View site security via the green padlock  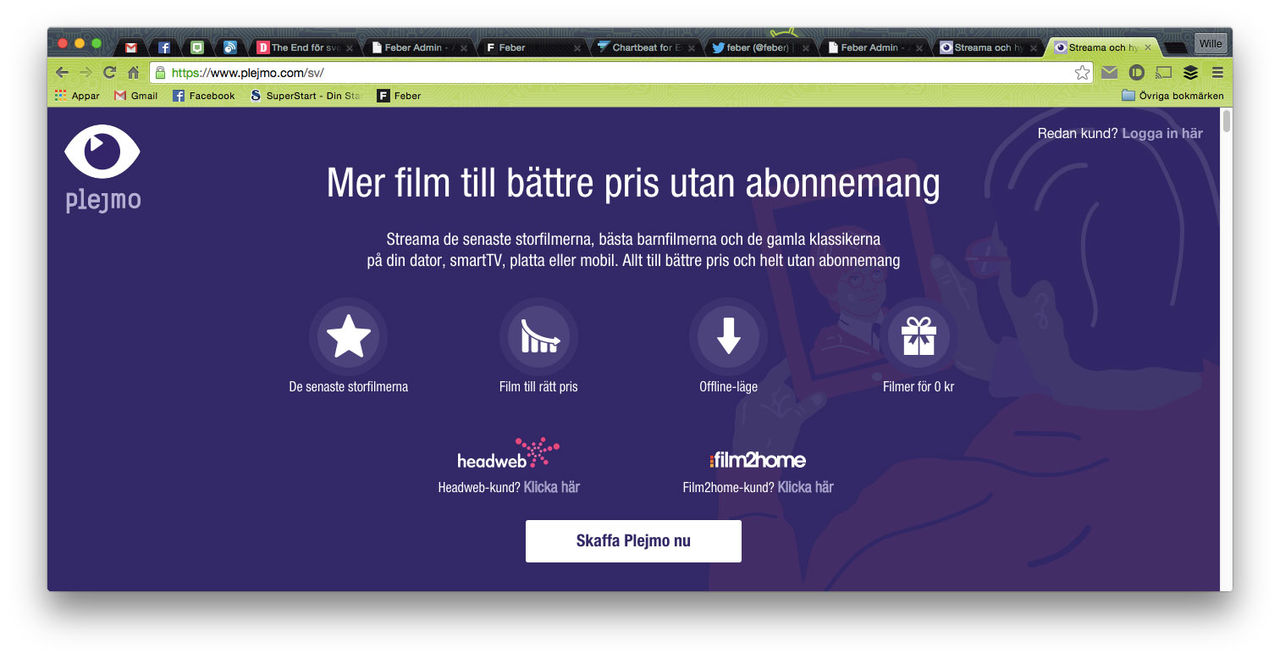159,73
